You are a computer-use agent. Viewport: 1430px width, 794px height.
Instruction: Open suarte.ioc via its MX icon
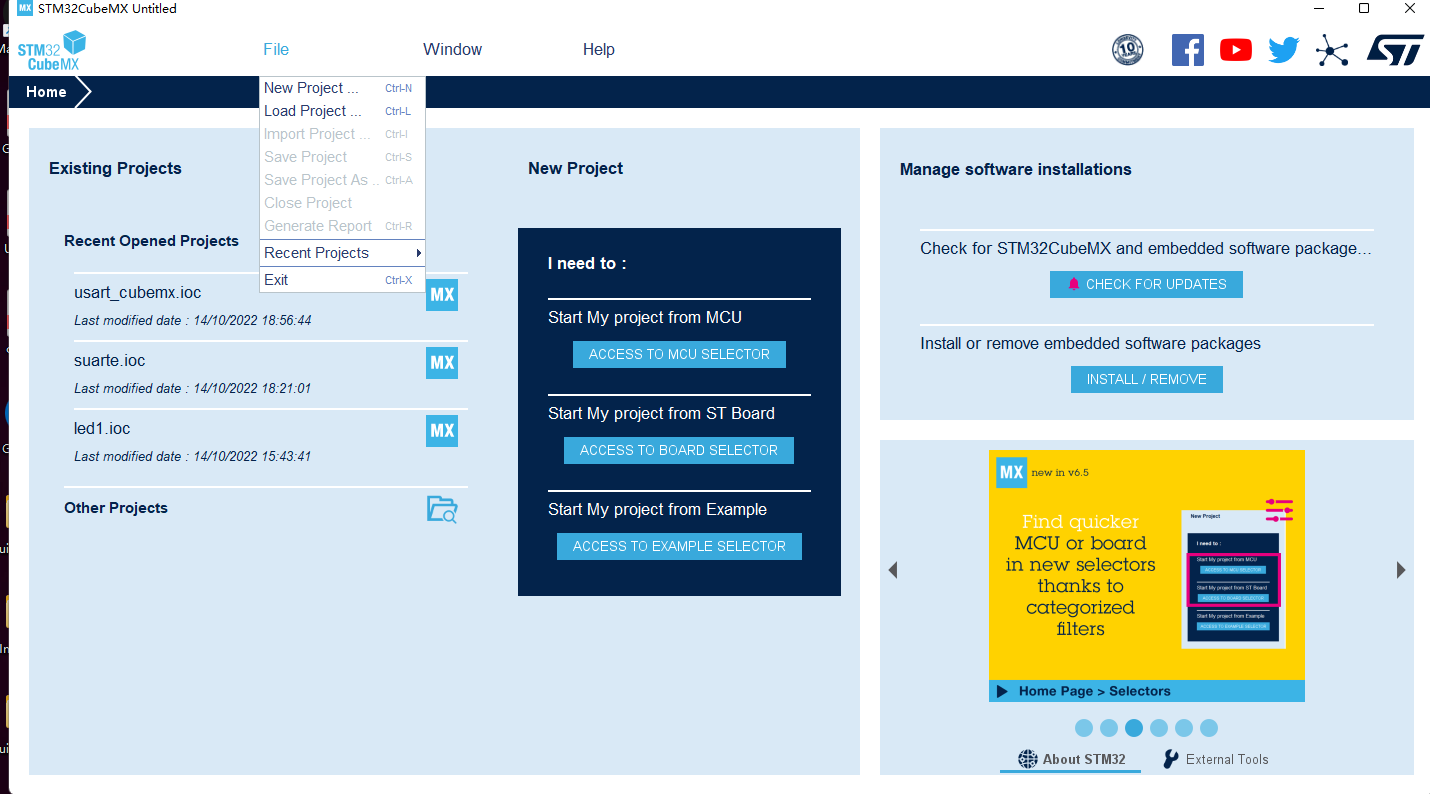[x=442, y=363]
